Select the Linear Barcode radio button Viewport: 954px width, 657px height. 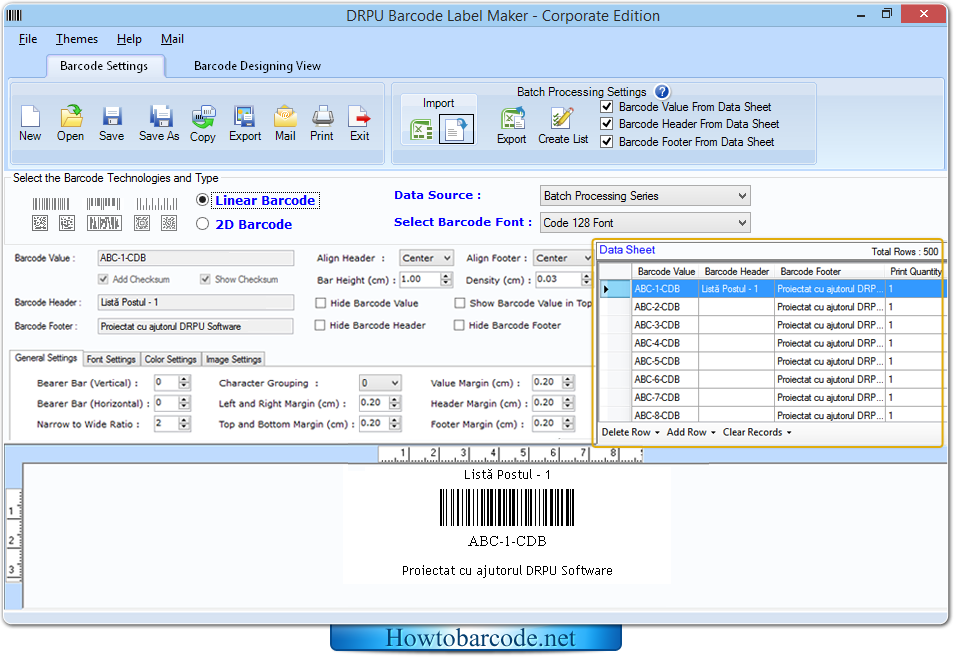tap(203, 200)
